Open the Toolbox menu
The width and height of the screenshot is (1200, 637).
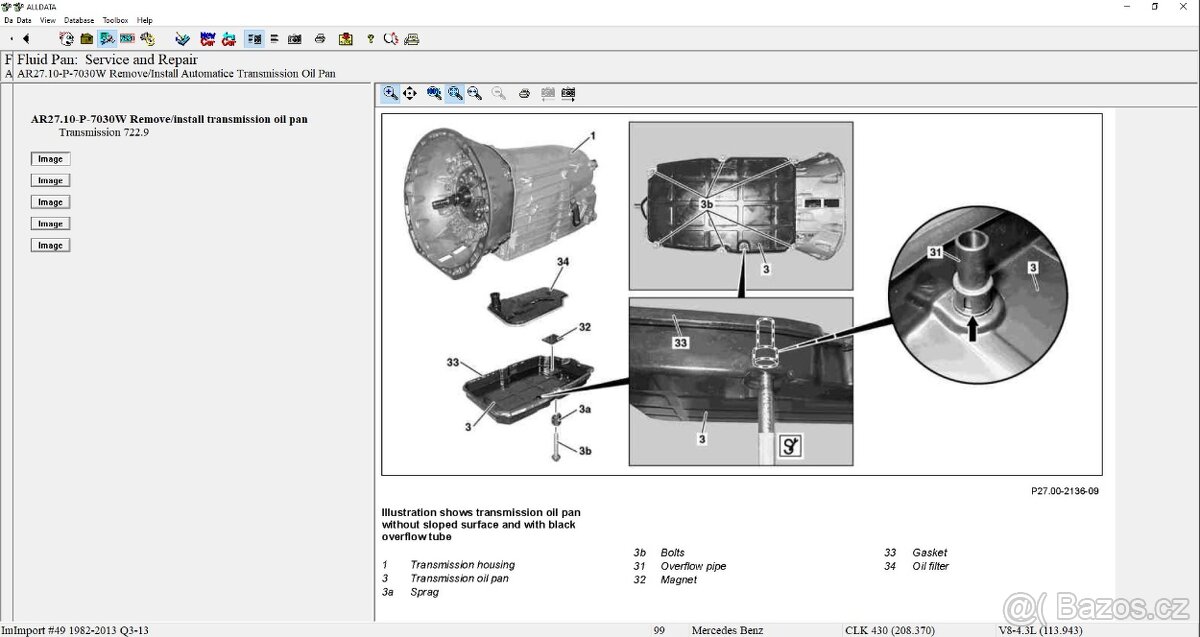(115, 20)
